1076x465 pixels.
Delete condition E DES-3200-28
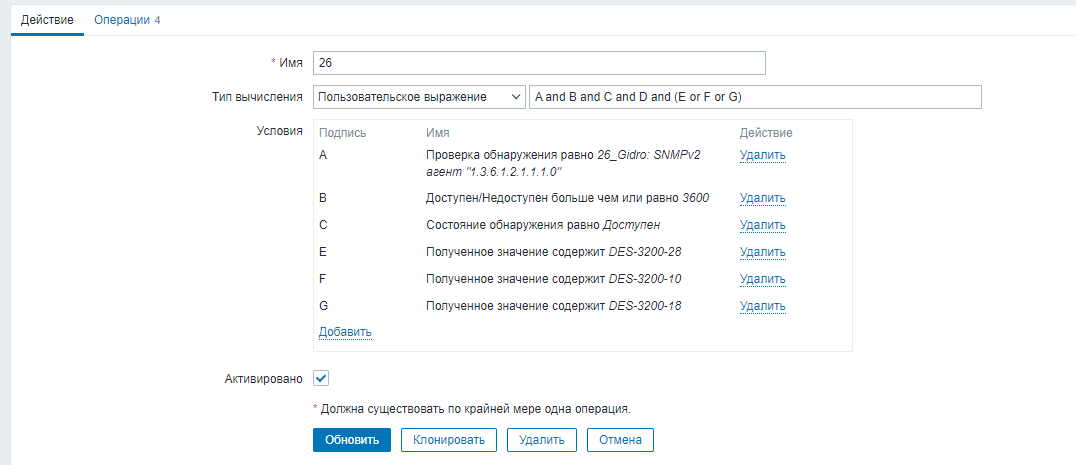(x=762, y=252)
